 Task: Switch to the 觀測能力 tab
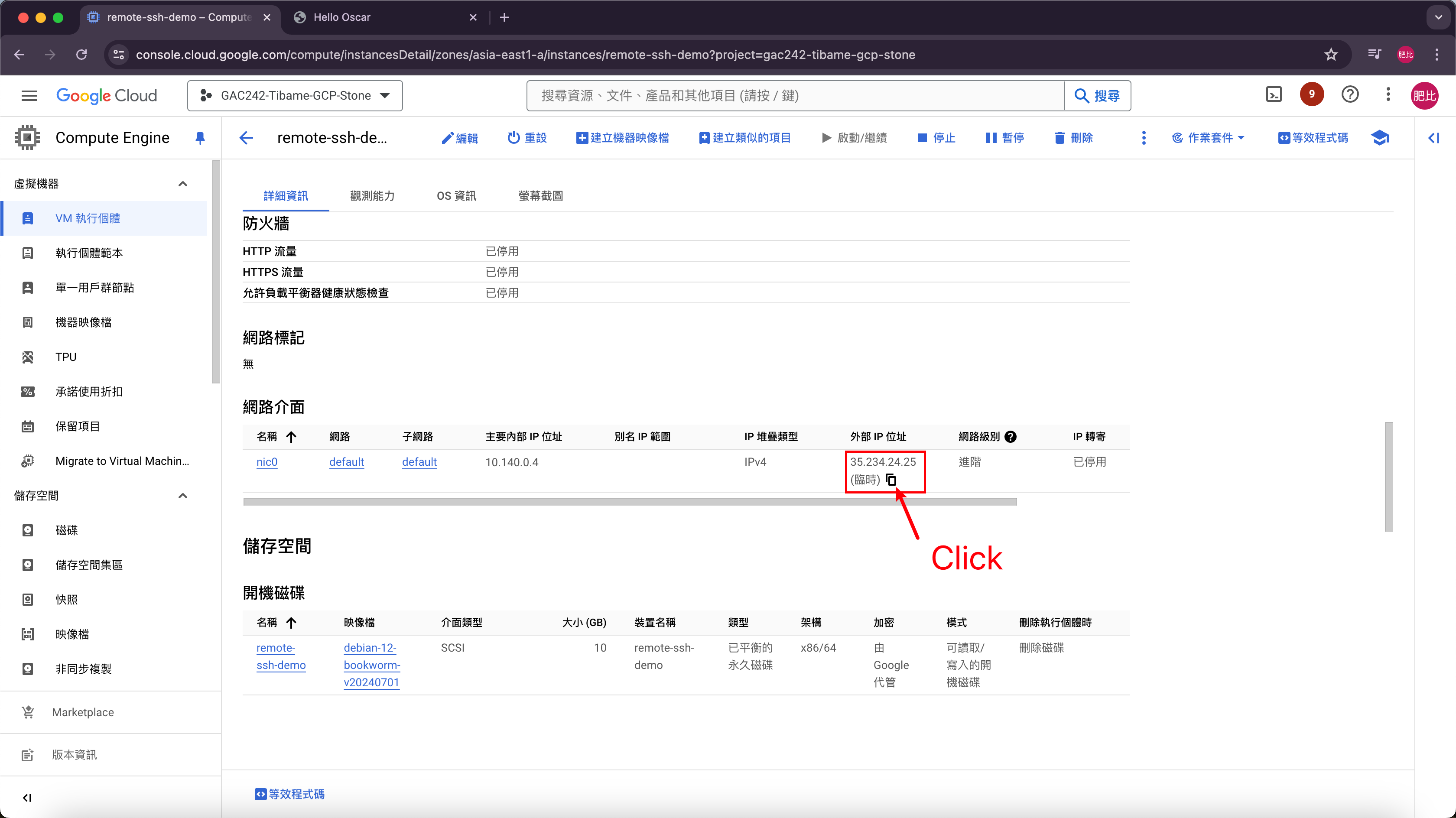(x=372, y=195)
